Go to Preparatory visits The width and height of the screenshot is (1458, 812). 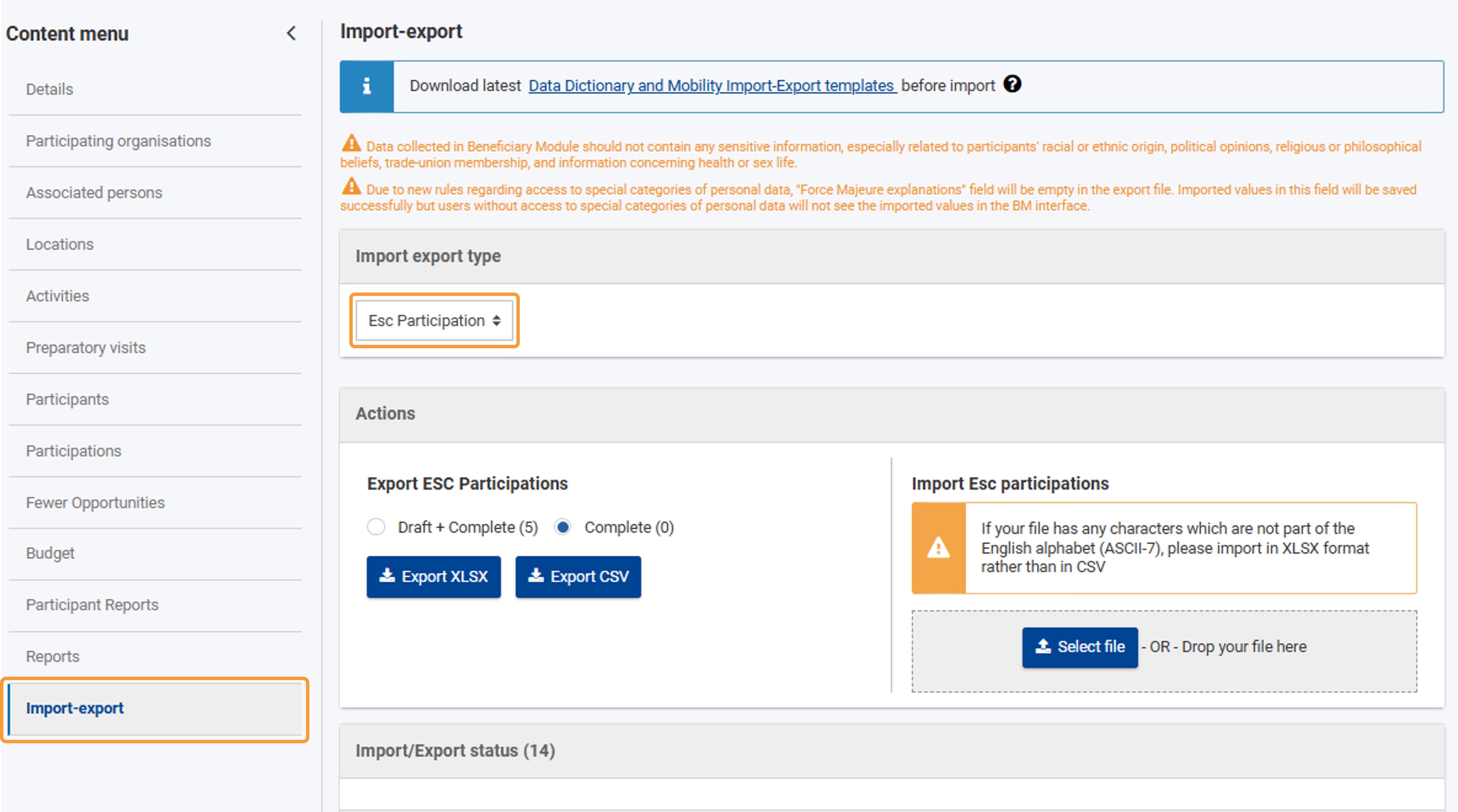coord(155,348)
